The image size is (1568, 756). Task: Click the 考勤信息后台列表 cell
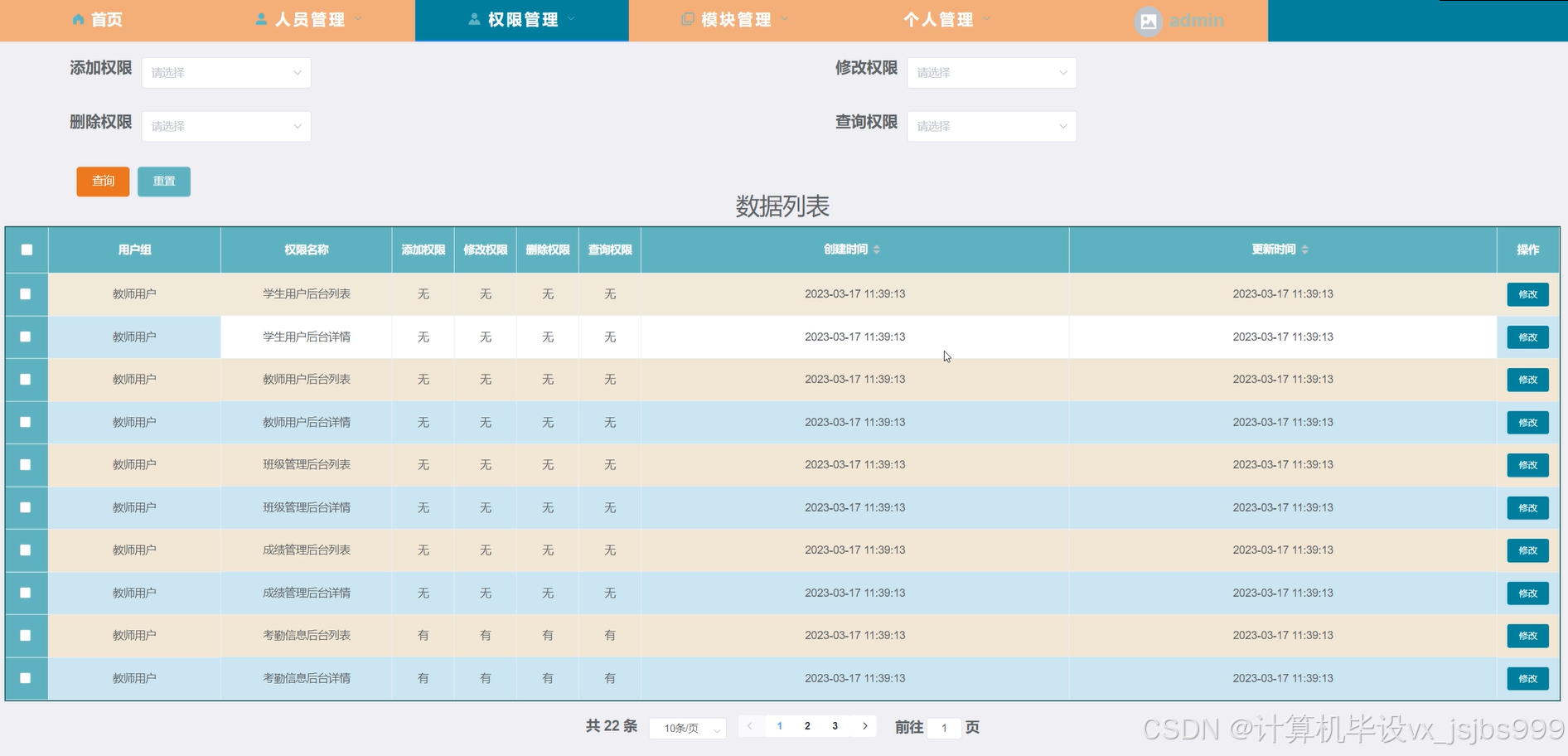coord(307,636)
